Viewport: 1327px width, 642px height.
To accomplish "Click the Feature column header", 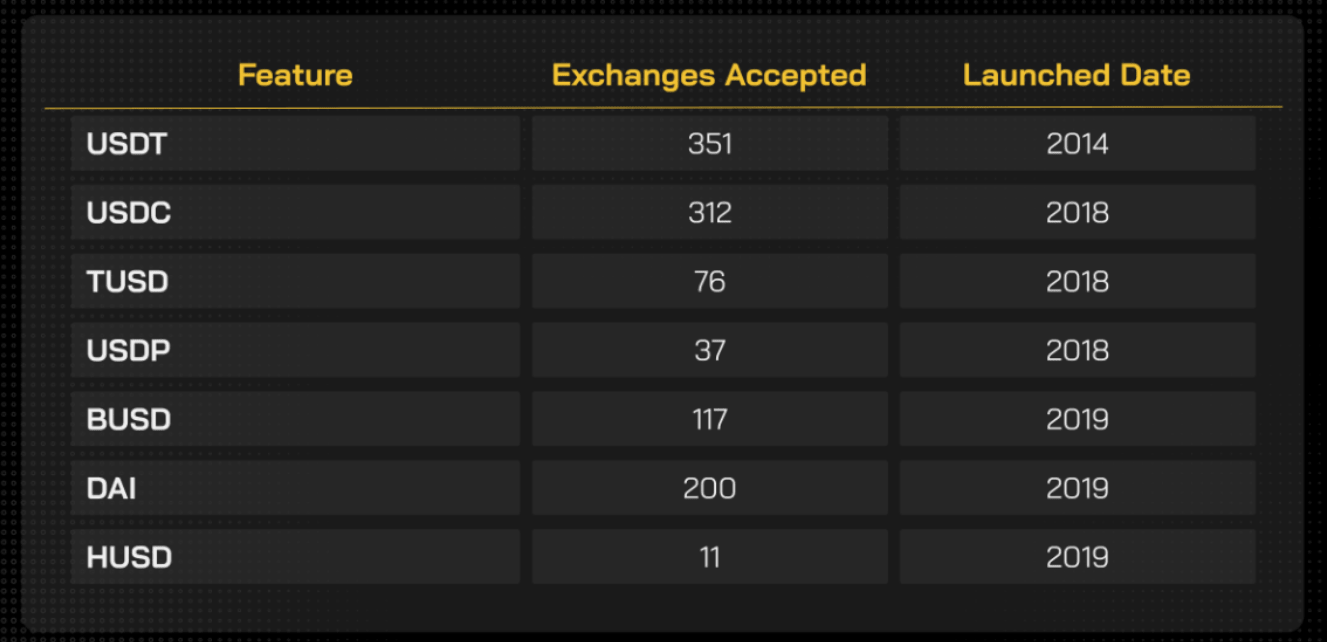I will [295, 75].
